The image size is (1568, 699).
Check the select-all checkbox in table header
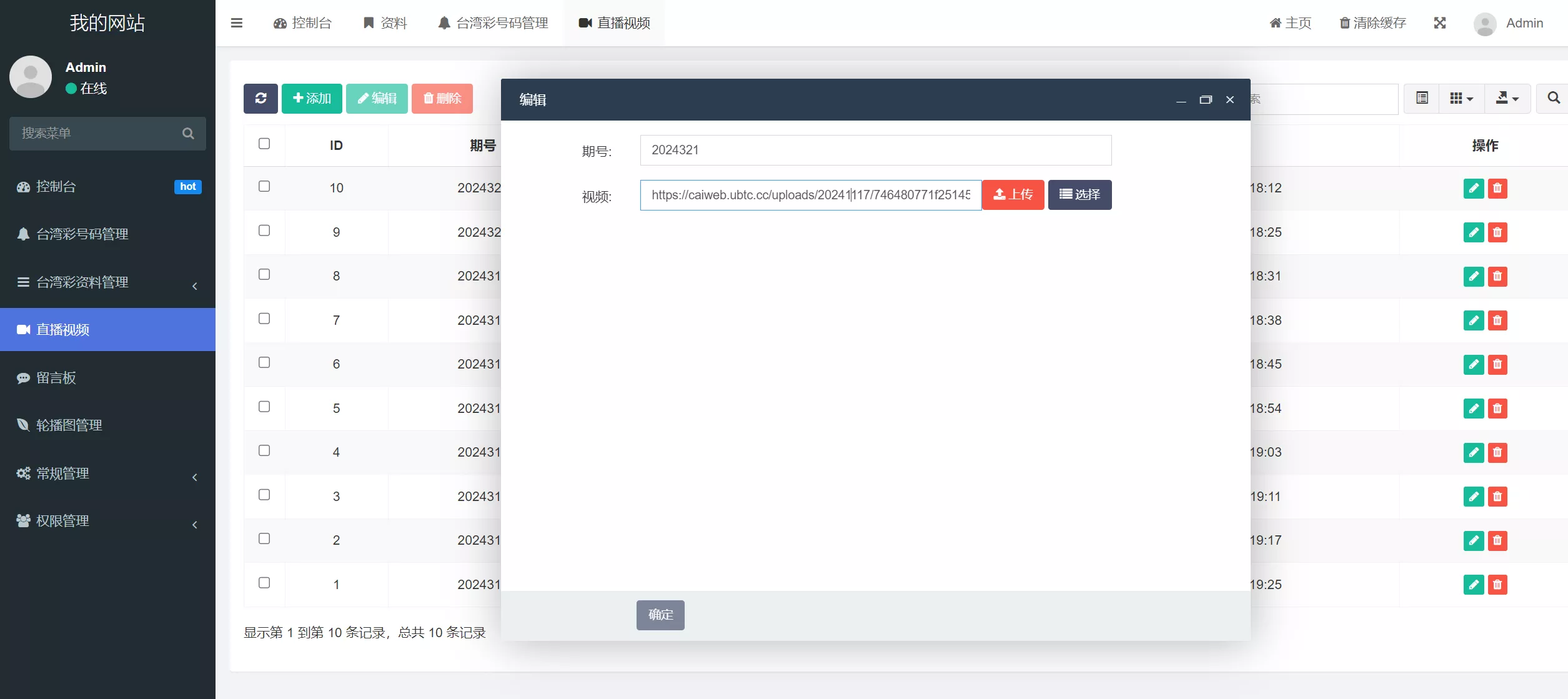[x=264, y=144]
